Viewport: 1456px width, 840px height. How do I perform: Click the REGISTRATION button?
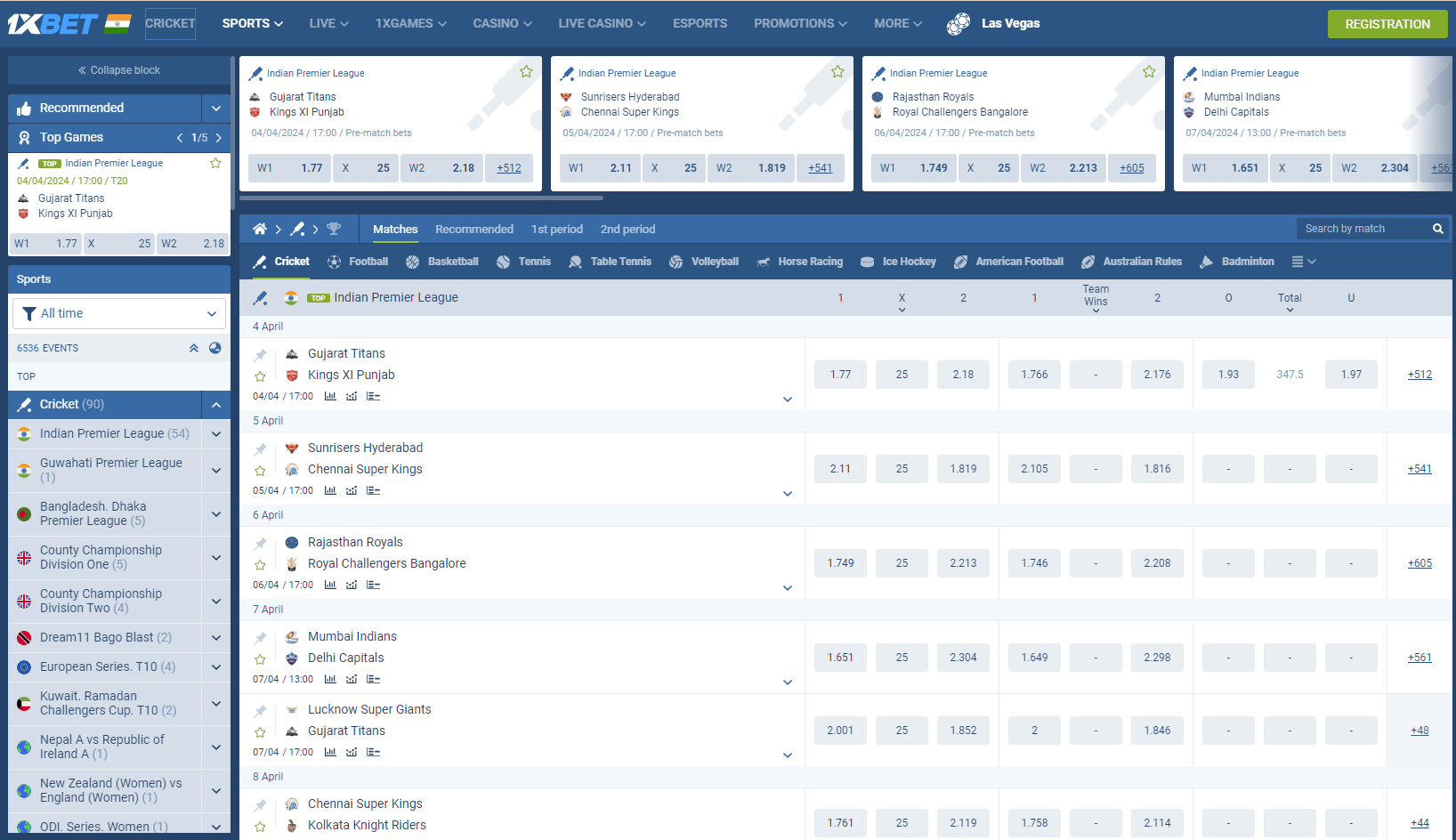(x=1387, y=24)
